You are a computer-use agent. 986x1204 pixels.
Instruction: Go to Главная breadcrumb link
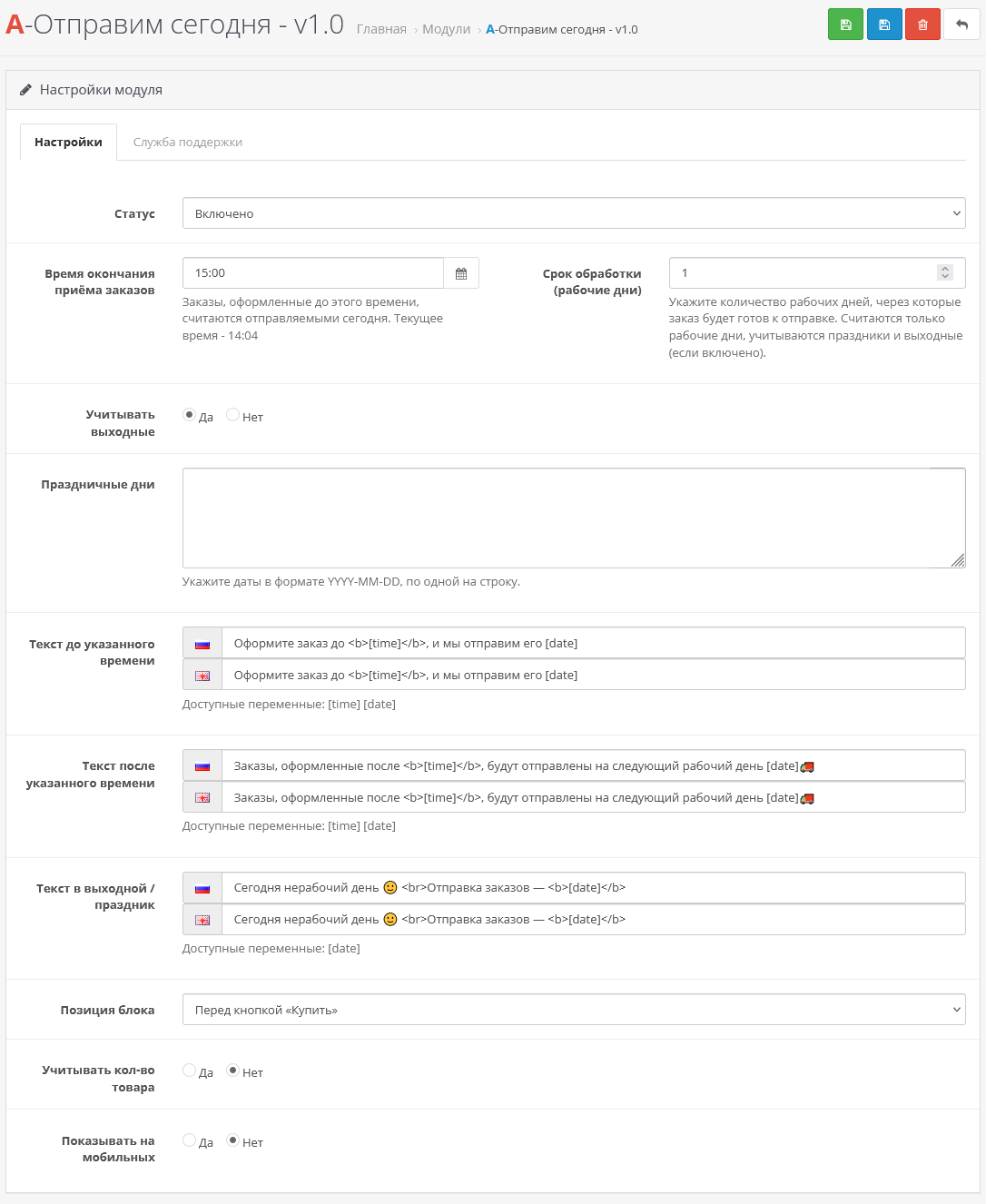coord(381,29)
